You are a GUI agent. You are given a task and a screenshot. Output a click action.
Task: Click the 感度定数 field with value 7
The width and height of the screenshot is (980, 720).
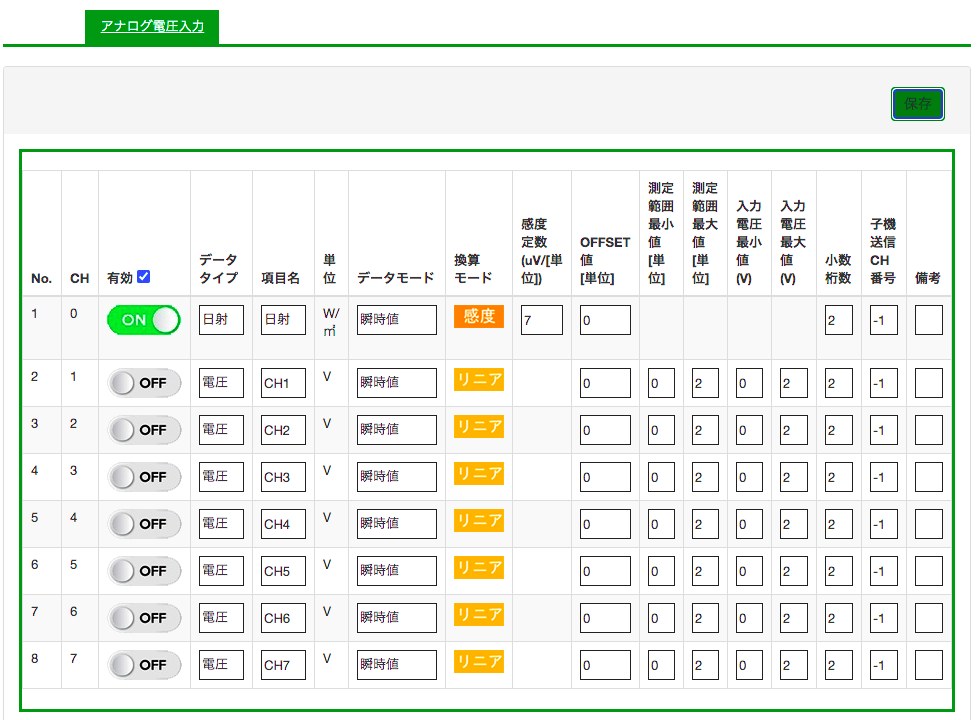541,320
